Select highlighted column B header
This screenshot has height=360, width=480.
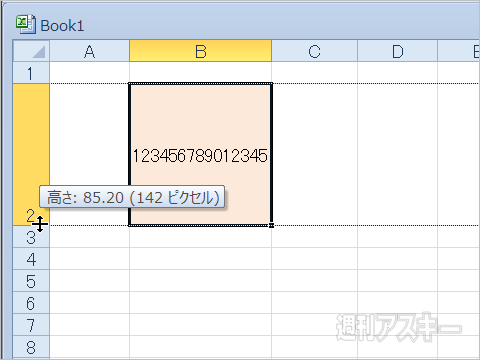click(x=201, y=51)
